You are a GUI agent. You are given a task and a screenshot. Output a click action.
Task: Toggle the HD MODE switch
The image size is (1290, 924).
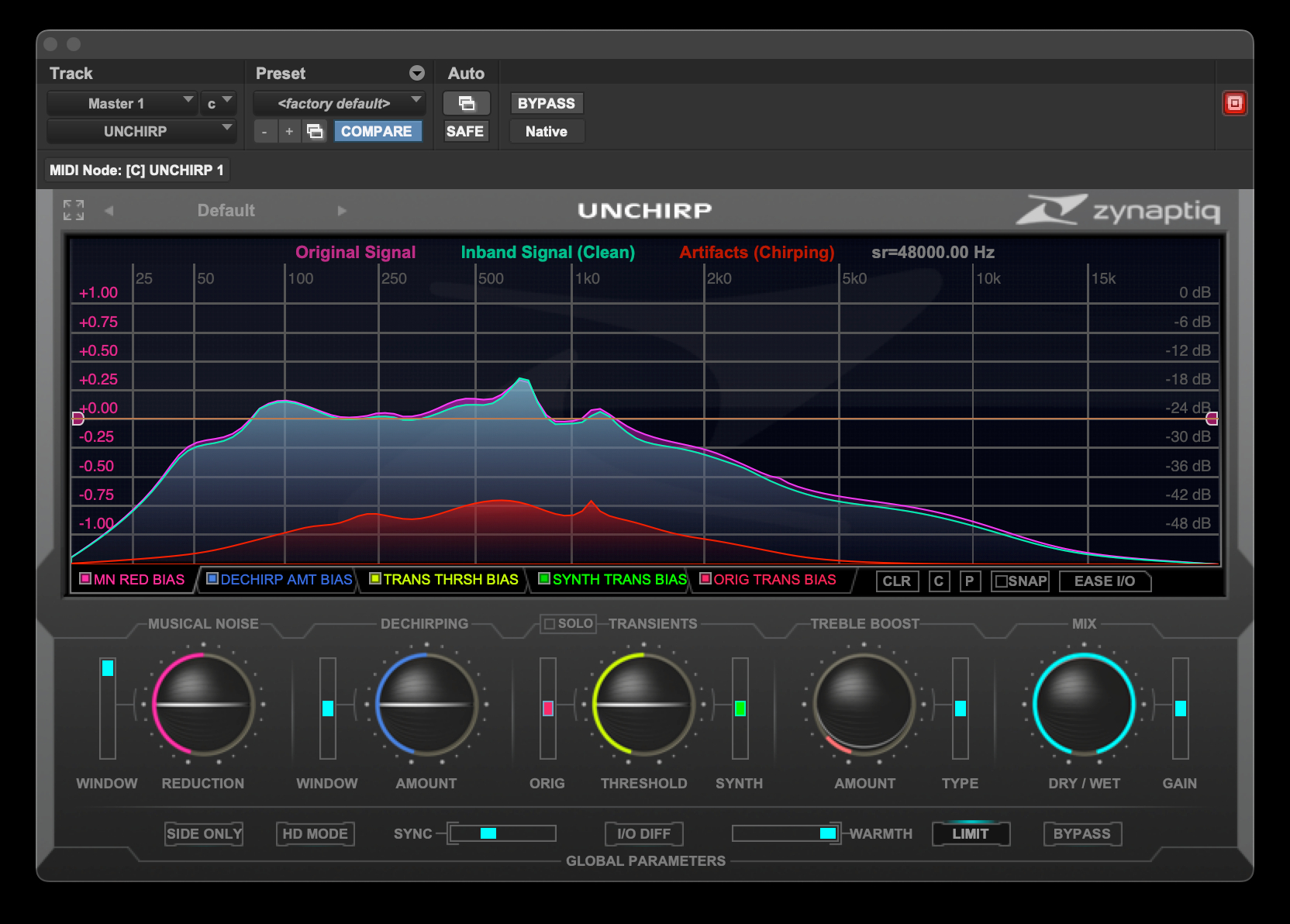pos(315,834)
